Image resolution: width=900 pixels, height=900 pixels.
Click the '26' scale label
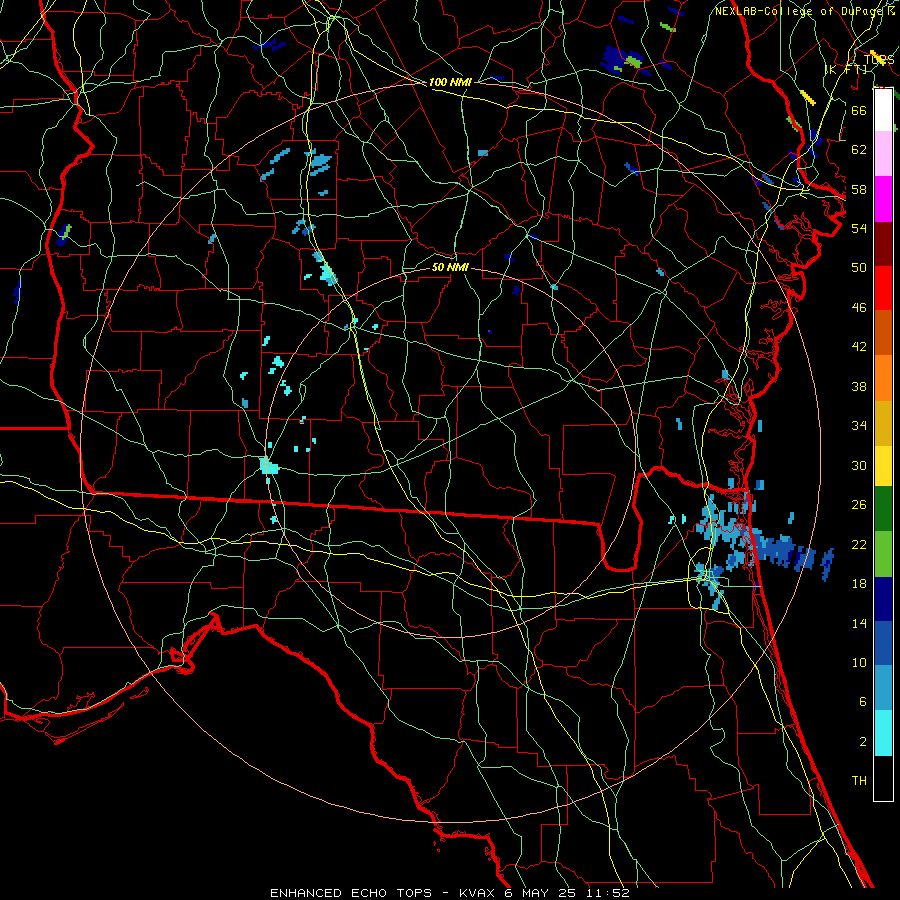point(859,505)
